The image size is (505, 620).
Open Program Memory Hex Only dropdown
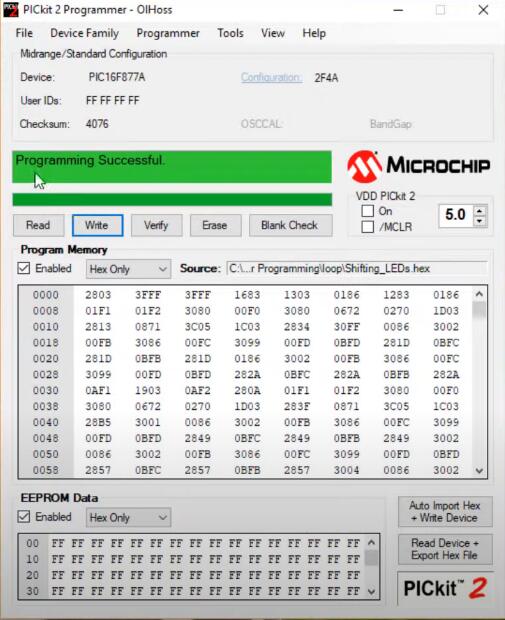click(128, 269)
